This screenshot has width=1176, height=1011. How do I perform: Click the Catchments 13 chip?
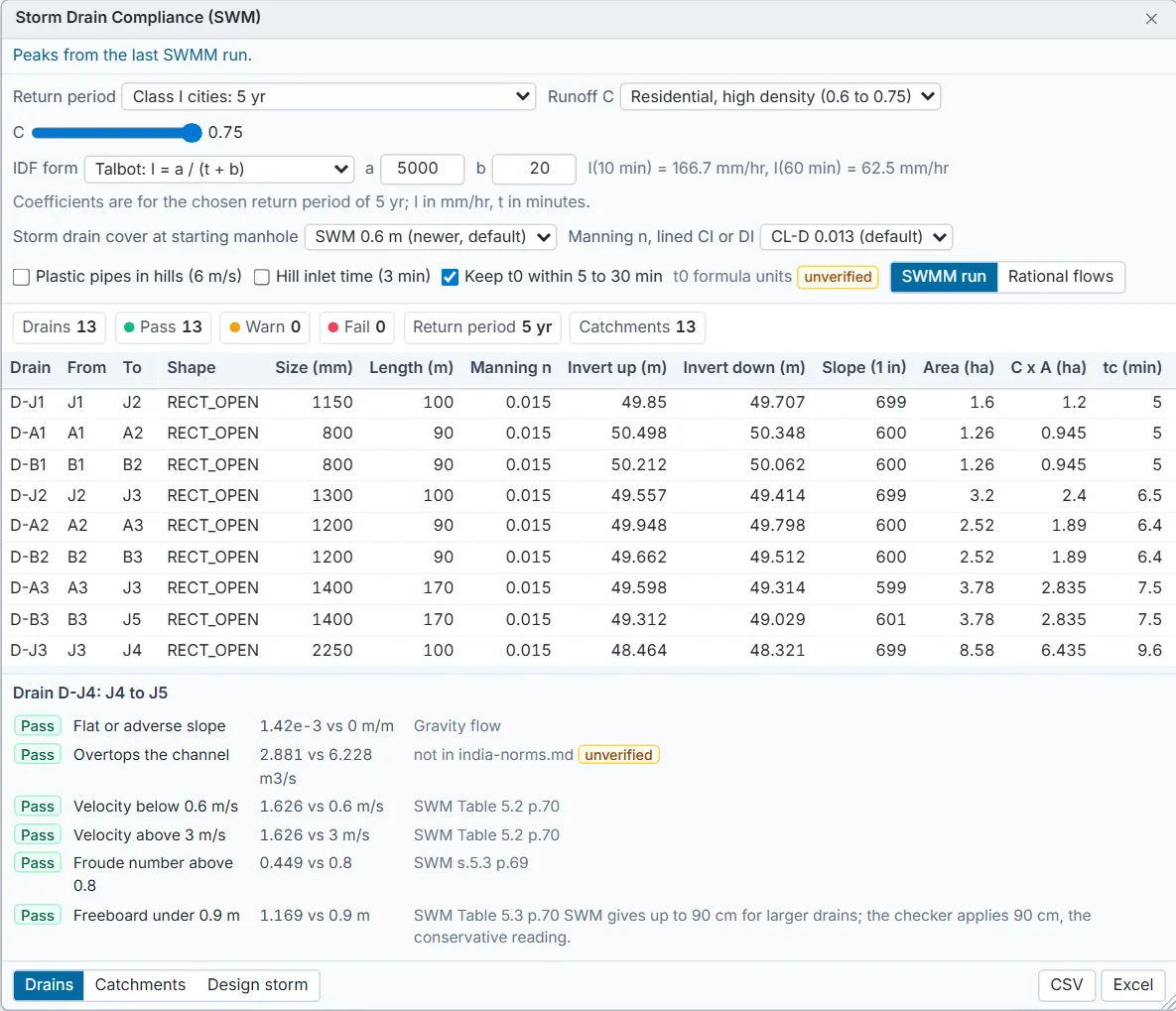[637, 327]
